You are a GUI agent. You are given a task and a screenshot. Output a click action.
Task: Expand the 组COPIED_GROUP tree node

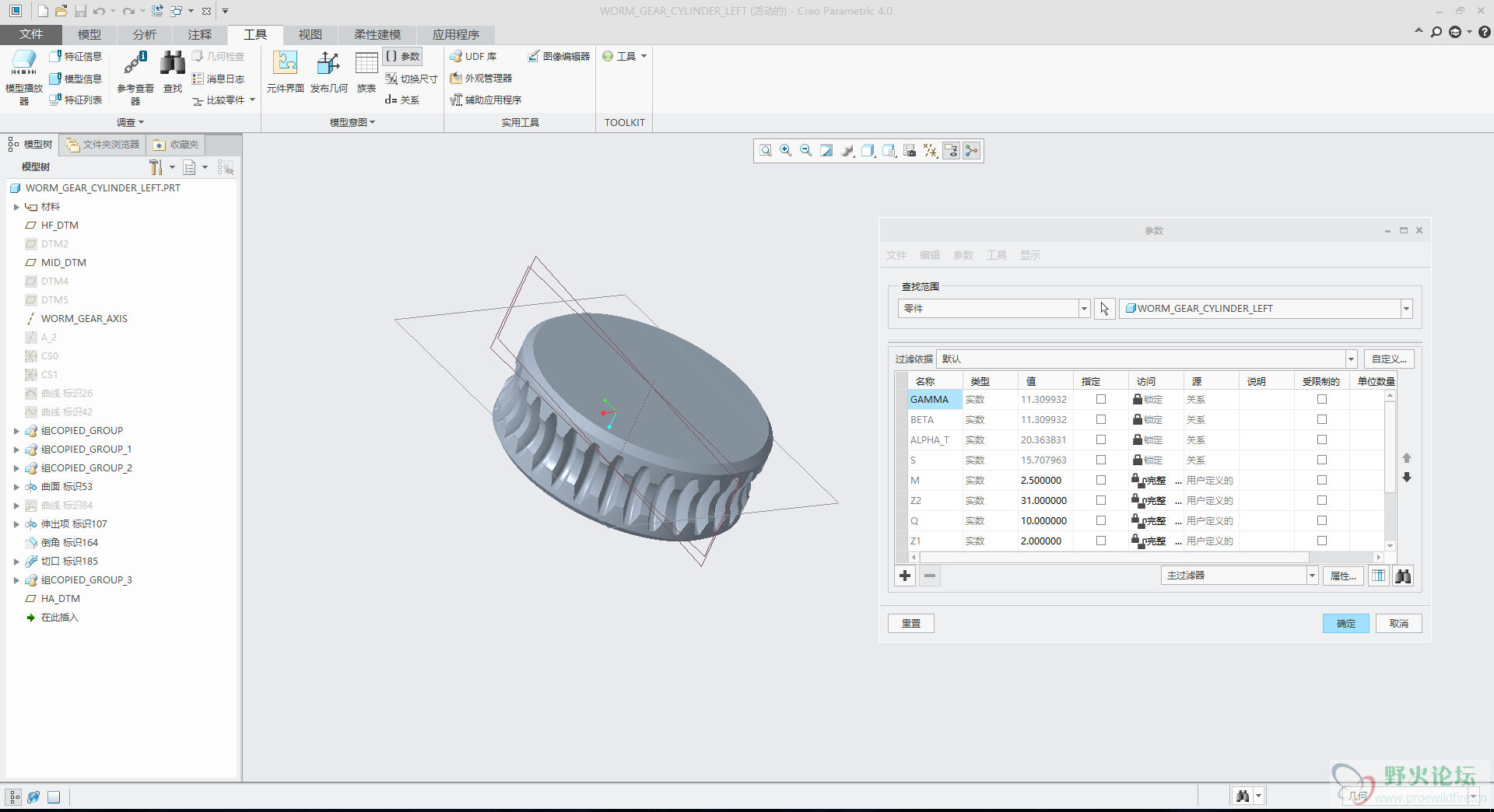click(16, 431)
